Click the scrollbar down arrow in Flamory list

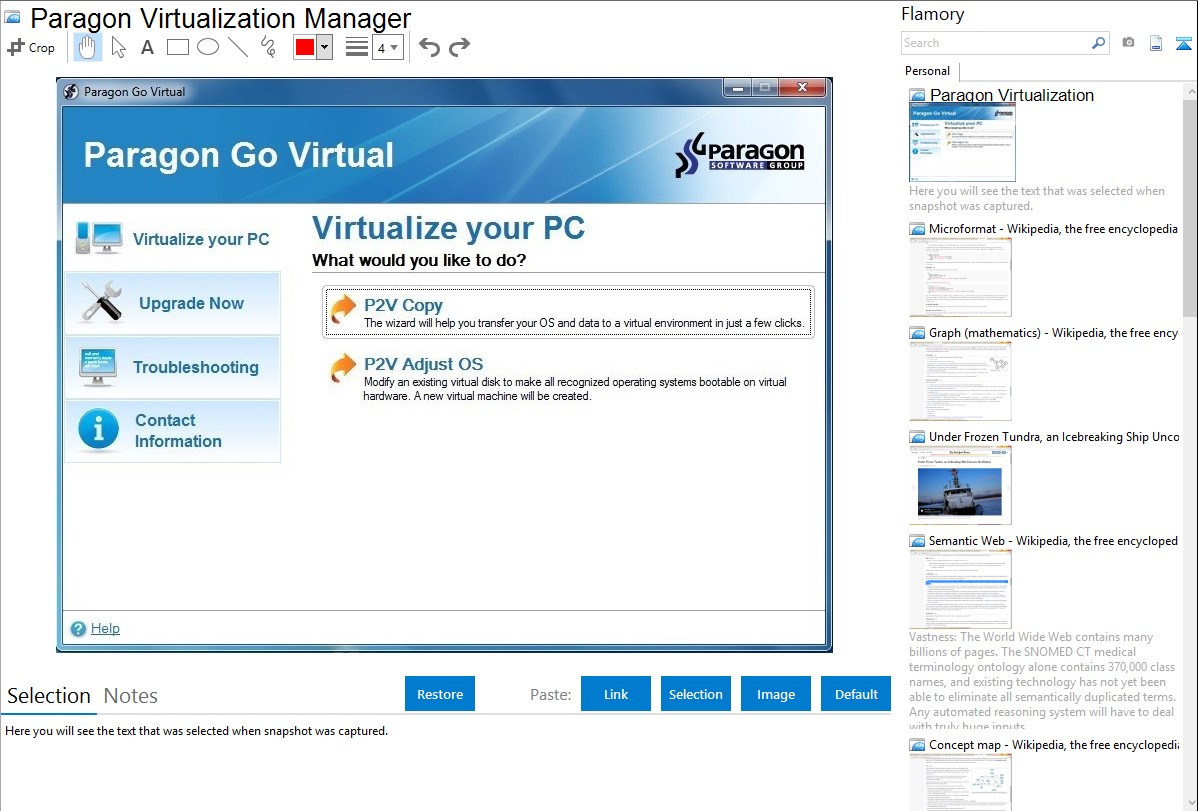pyautogui.click(x=1190, y=803)
